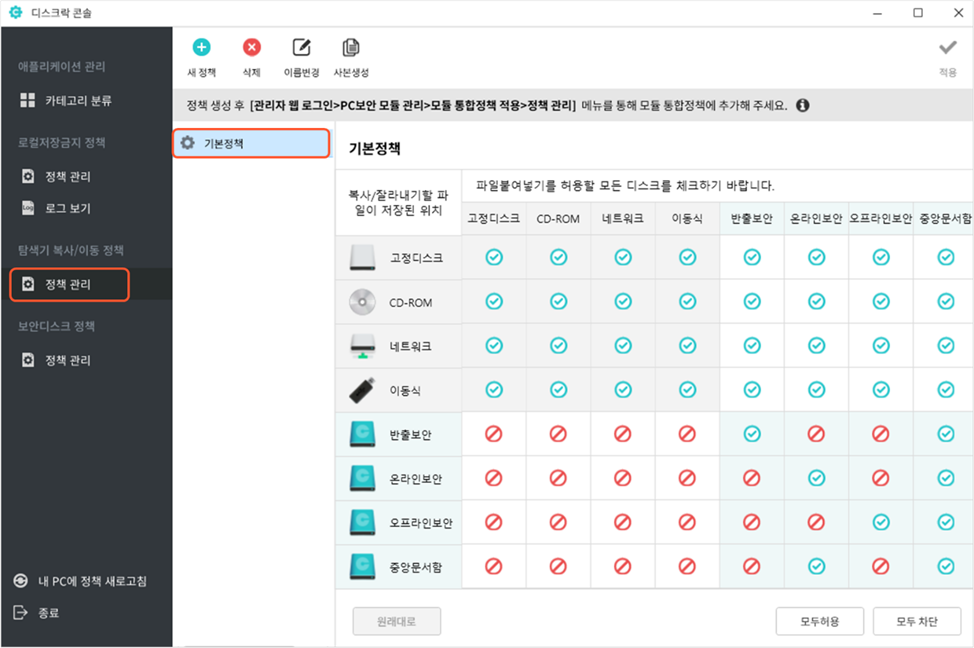Click the red 삭제 delete icon

(x=252, y=48)
